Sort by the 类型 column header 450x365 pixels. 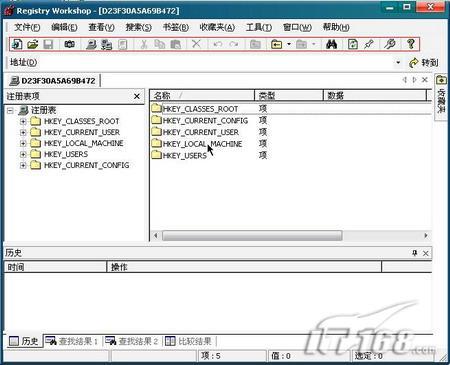coord(289,96)
